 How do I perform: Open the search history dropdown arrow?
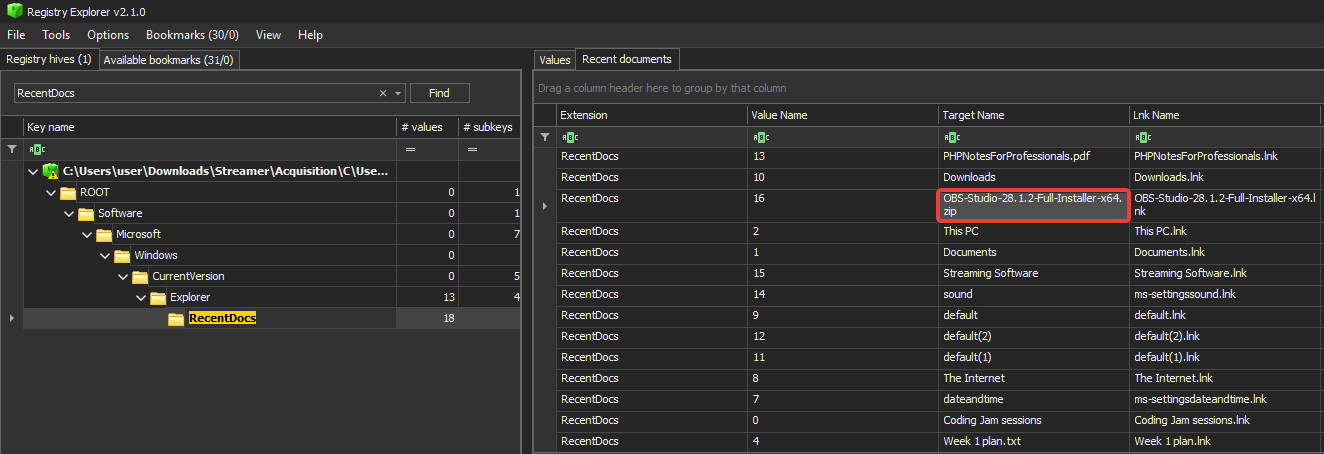click(x=398, y=93)
